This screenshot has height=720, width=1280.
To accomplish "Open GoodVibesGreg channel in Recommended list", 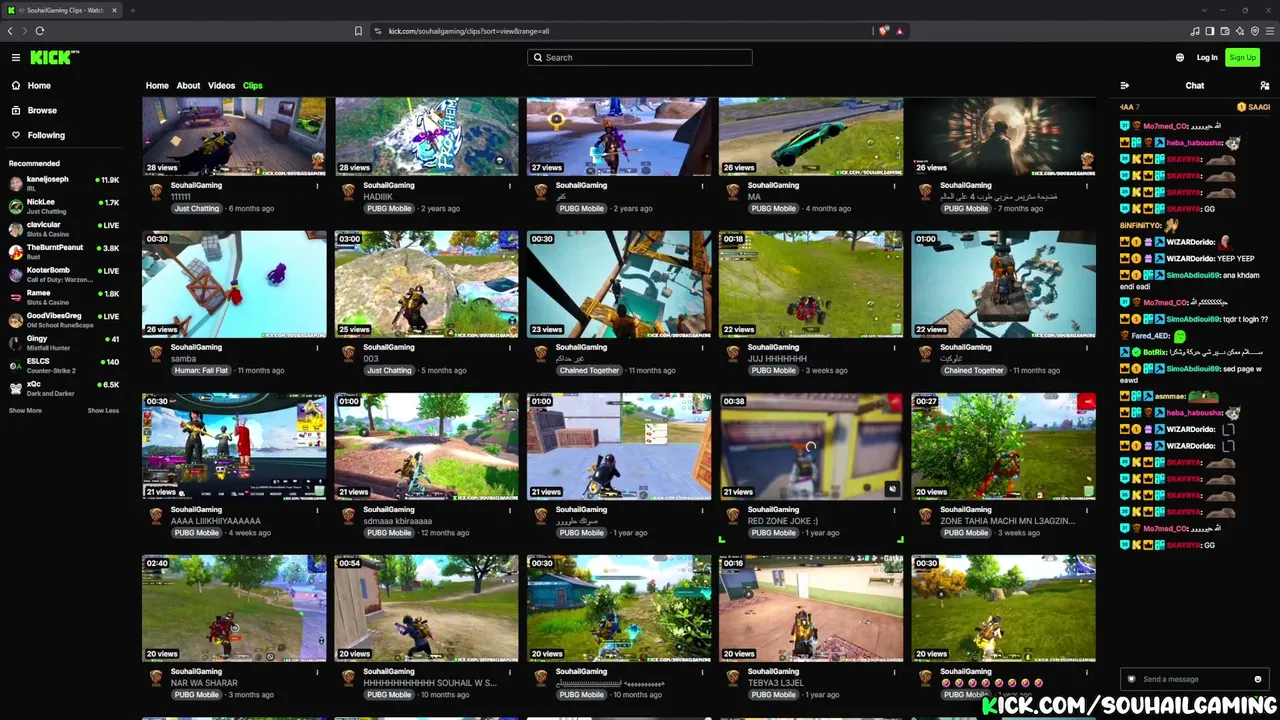I will tap(64, 320).
